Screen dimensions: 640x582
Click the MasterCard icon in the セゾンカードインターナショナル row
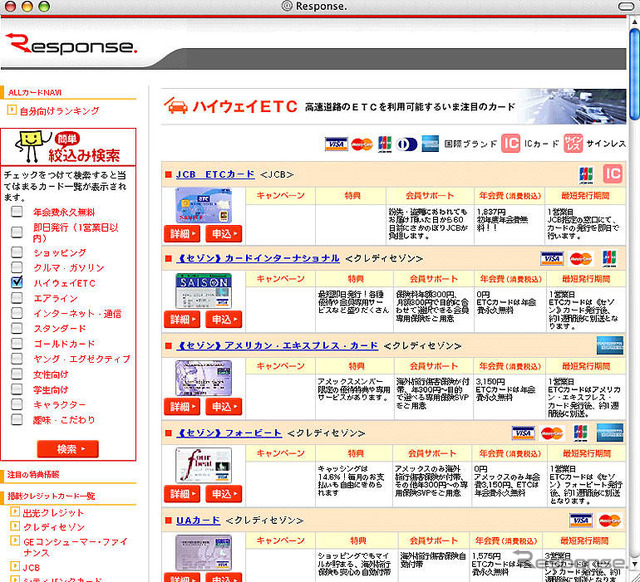tap(580, 258)
